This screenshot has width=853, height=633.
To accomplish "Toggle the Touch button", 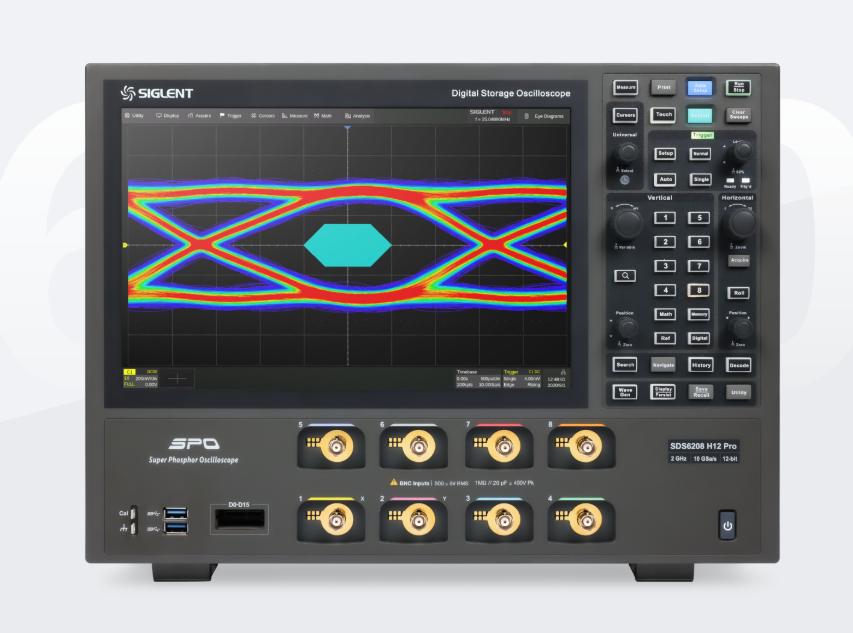I will (664, 115).
